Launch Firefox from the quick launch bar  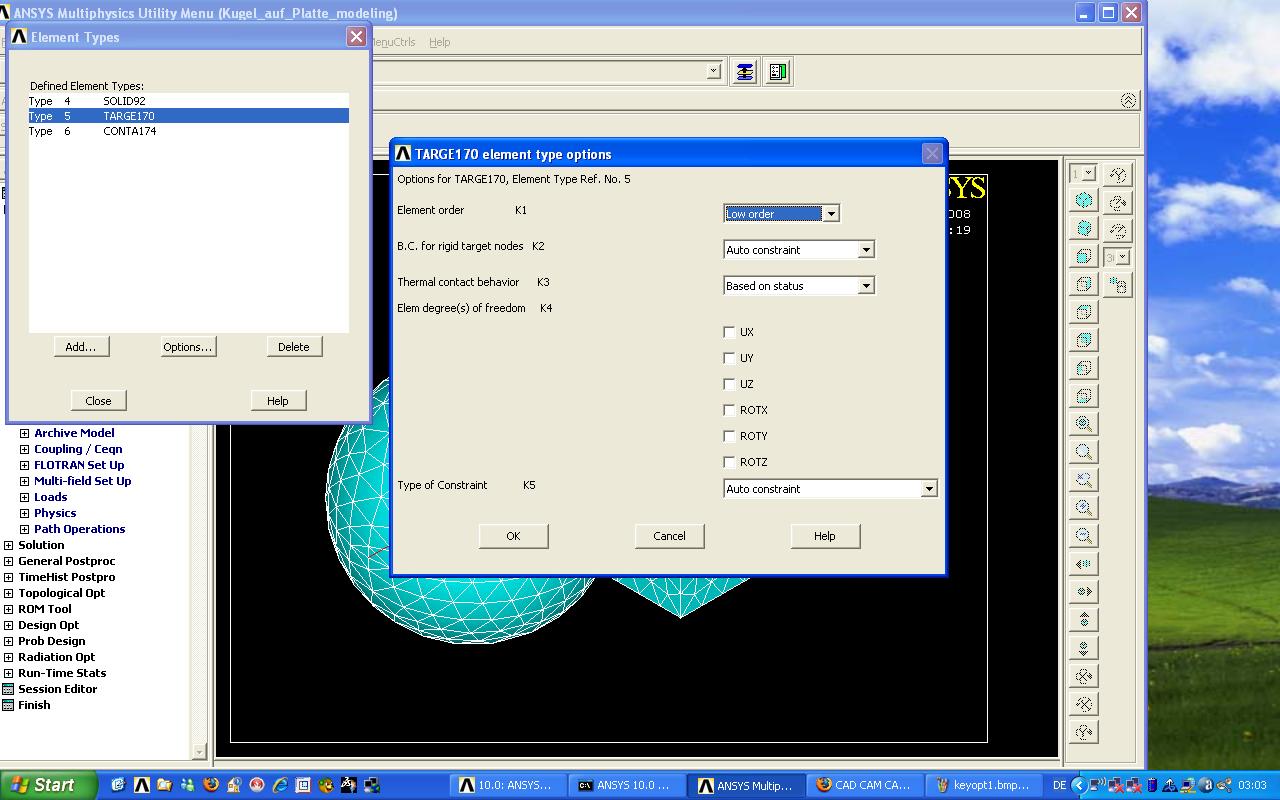coord(210,785)
